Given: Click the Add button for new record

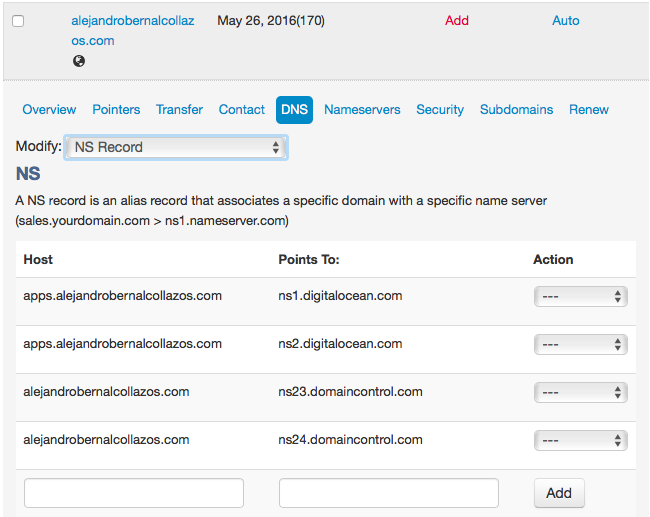Looking at the screenshot, I should [559, 493].
